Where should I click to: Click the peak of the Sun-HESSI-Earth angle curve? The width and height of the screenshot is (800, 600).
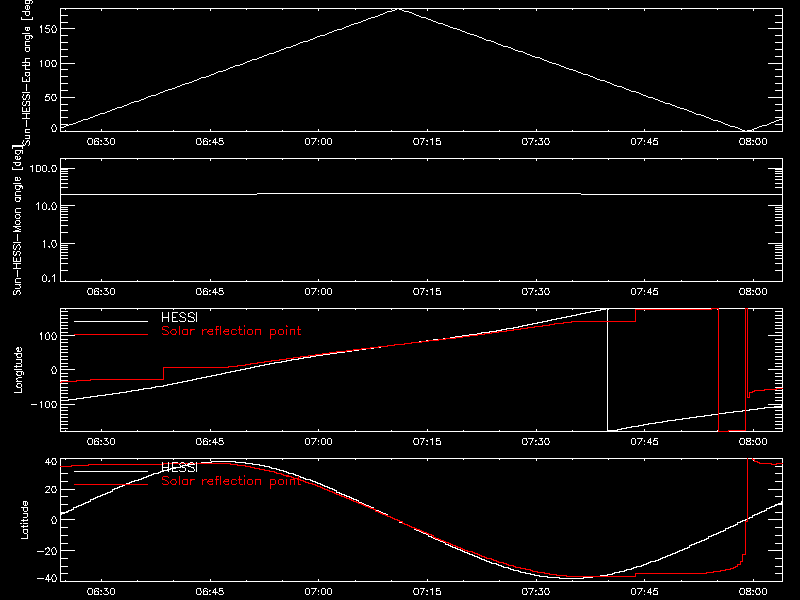[398, 9]
